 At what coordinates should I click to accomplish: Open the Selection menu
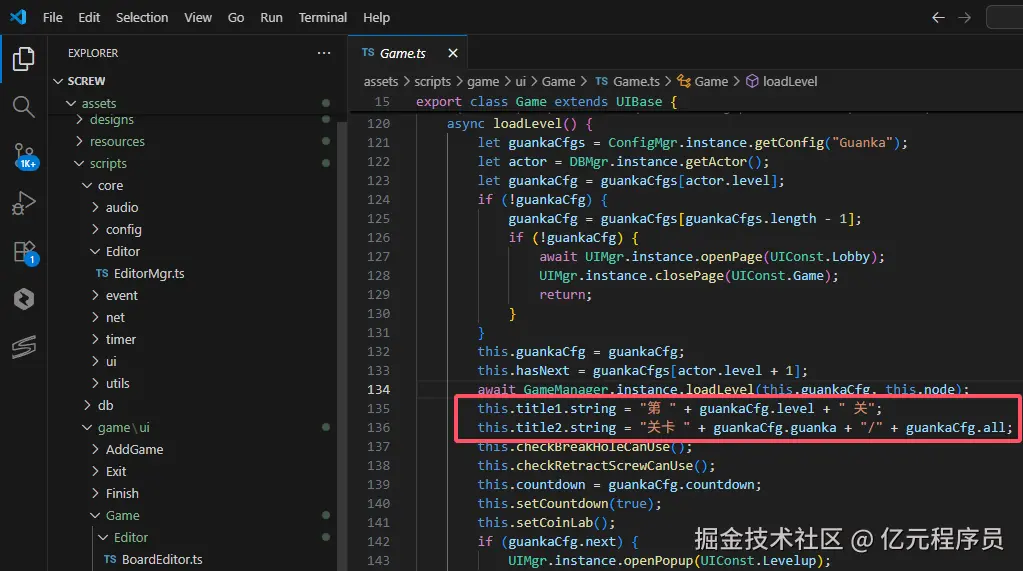(142, 17)
